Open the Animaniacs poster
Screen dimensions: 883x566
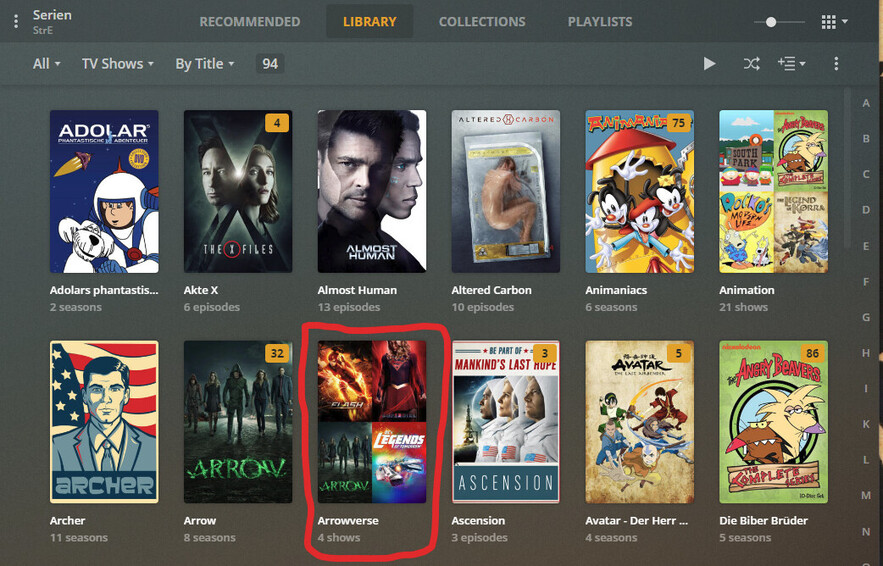point(640,191)
